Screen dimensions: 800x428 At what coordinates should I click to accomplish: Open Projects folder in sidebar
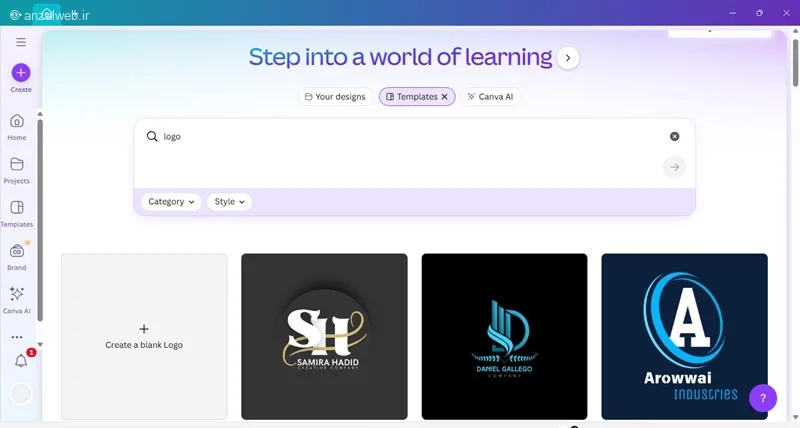(17, 170)
